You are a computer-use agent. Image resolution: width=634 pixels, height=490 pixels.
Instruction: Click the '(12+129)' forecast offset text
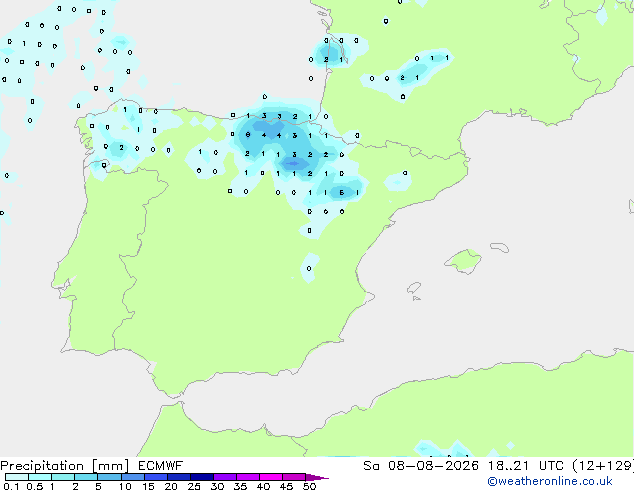603,466
